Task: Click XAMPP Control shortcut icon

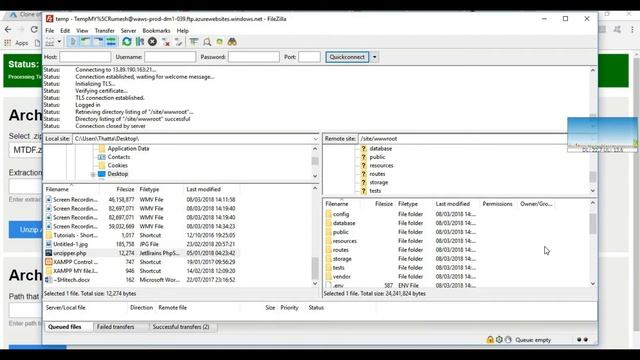Action: coord(49,262)
